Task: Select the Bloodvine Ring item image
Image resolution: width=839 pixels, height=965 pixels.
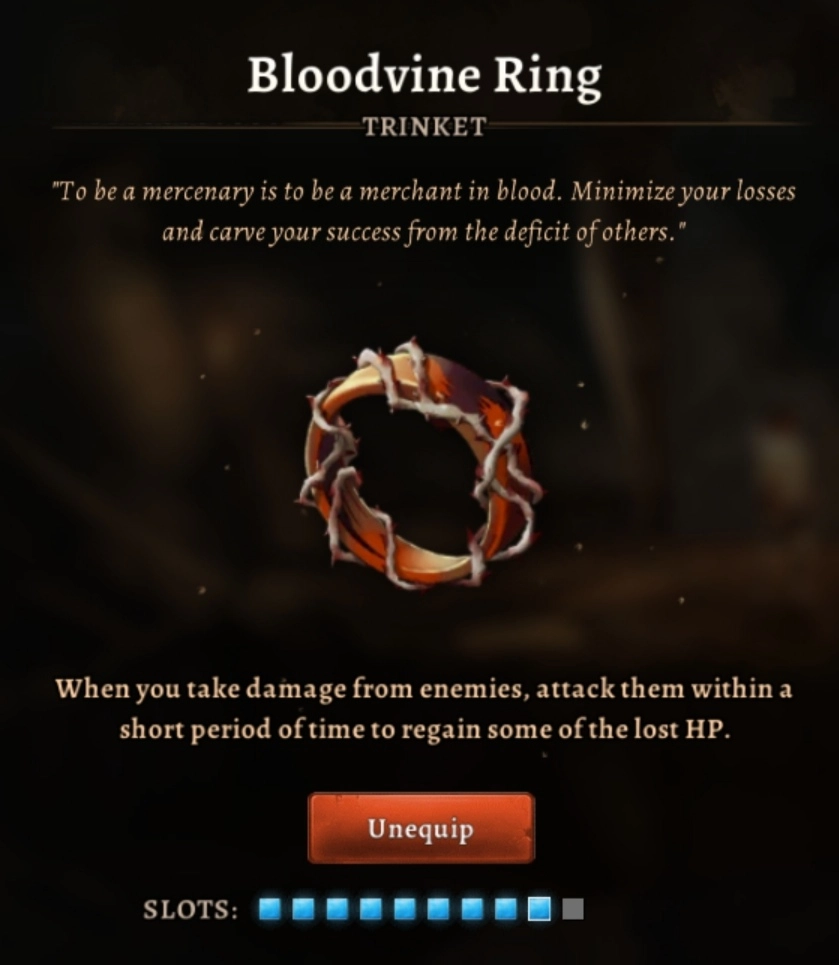Action: [421, 463]
